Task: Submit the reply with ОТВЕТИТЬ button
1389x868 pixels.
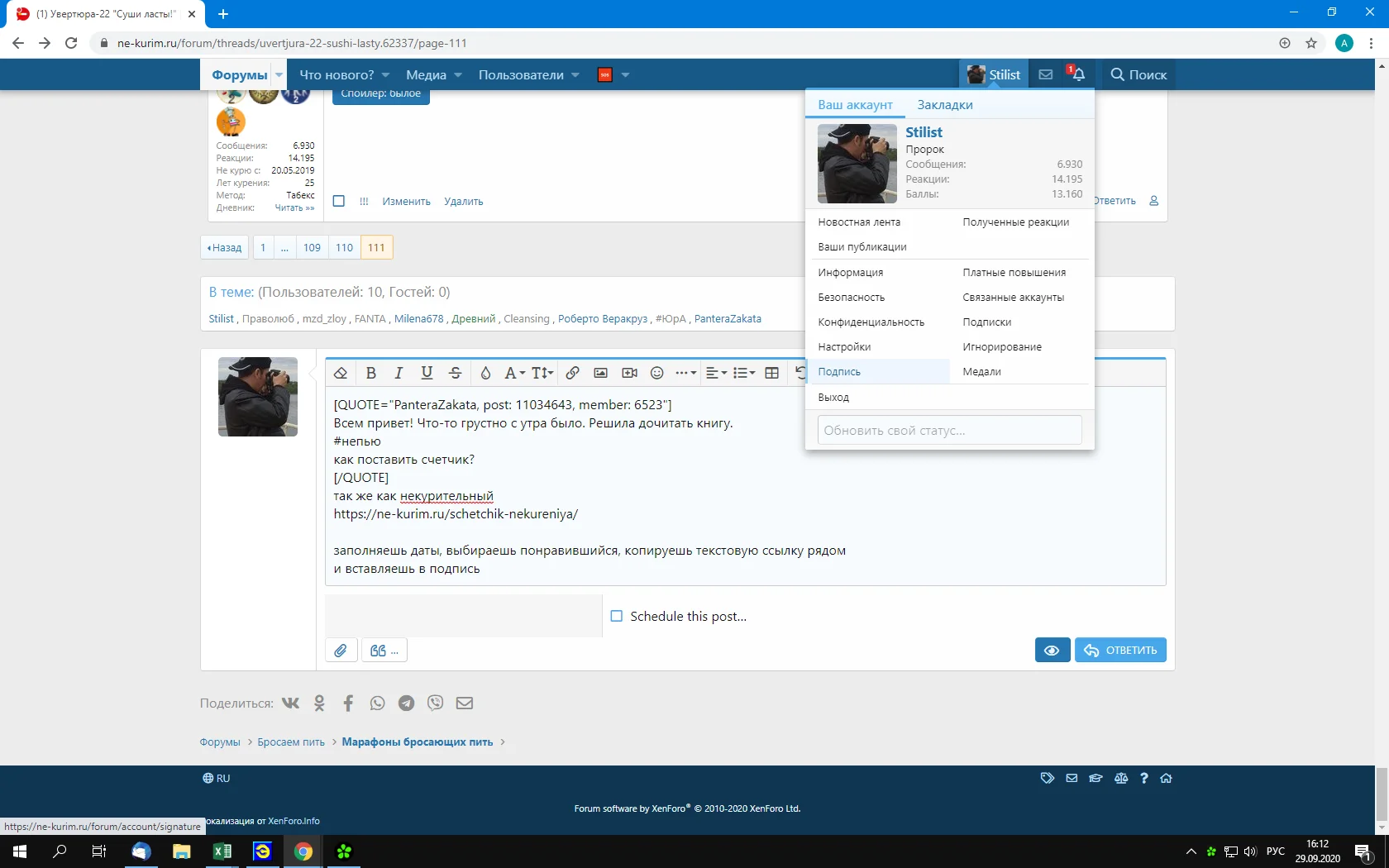Action: point(1120,651)
